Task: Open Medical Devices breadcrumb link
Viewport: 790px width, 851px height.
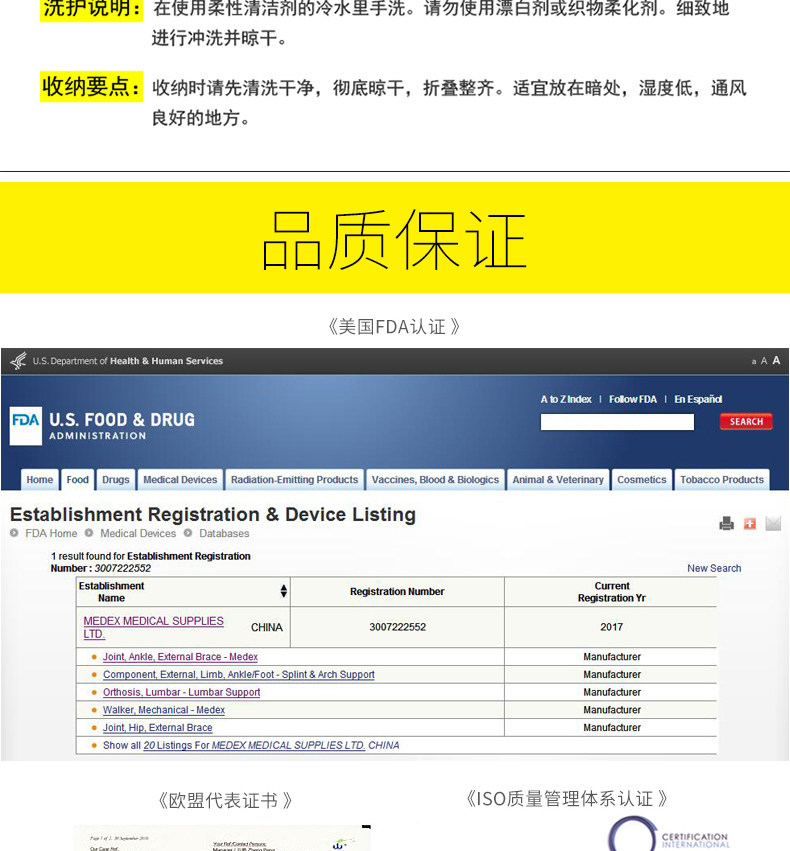Action: click(x=138, y=534)
